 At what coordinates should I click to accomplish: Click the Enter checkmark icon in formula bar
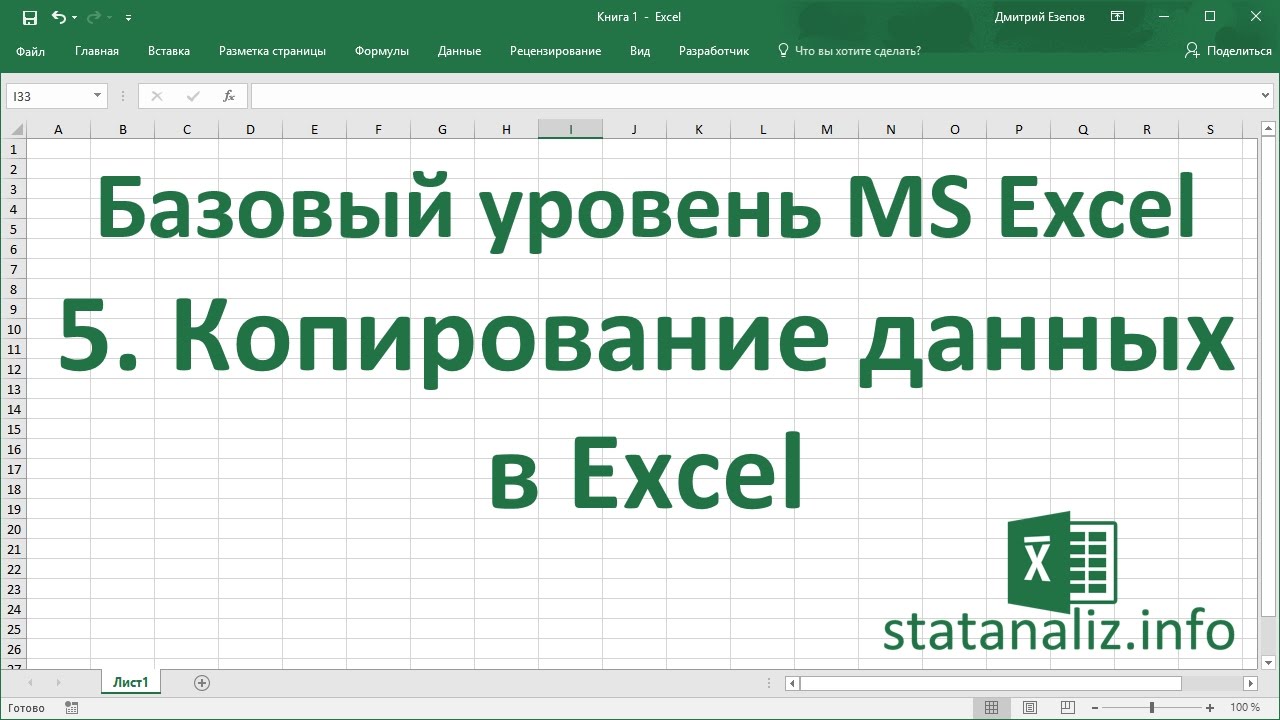[x=193, y=96]
